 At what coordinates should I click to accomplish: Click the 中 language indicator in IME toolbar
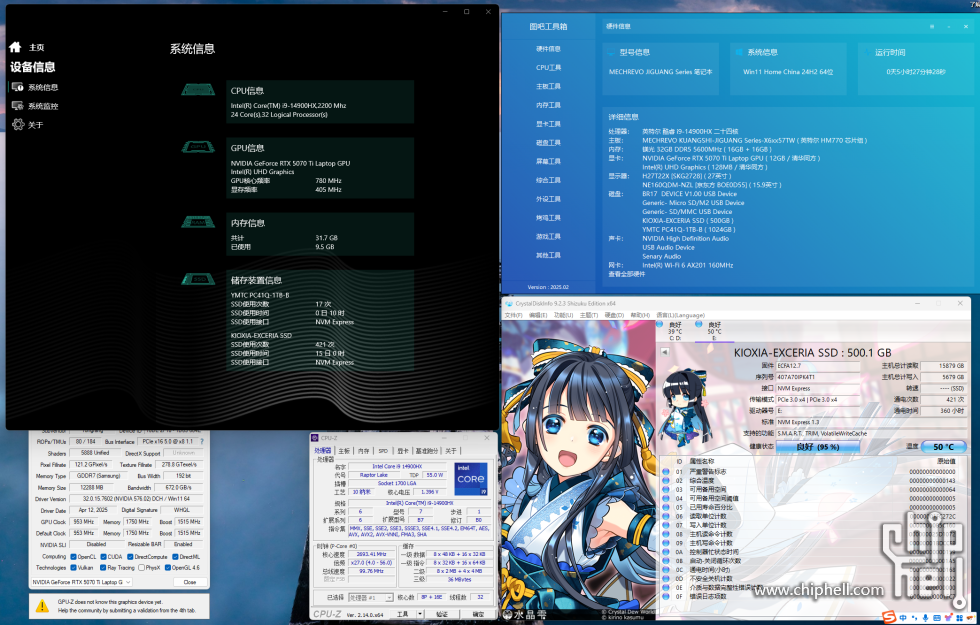(x=903, y=618)
